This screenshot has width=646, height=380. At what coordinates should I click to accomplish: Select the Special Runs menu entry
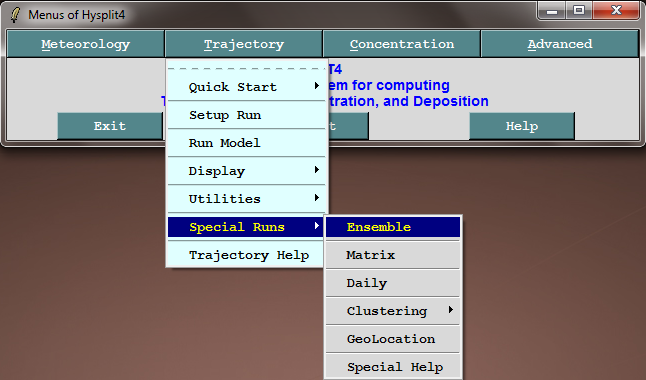(x=246, y=227)
